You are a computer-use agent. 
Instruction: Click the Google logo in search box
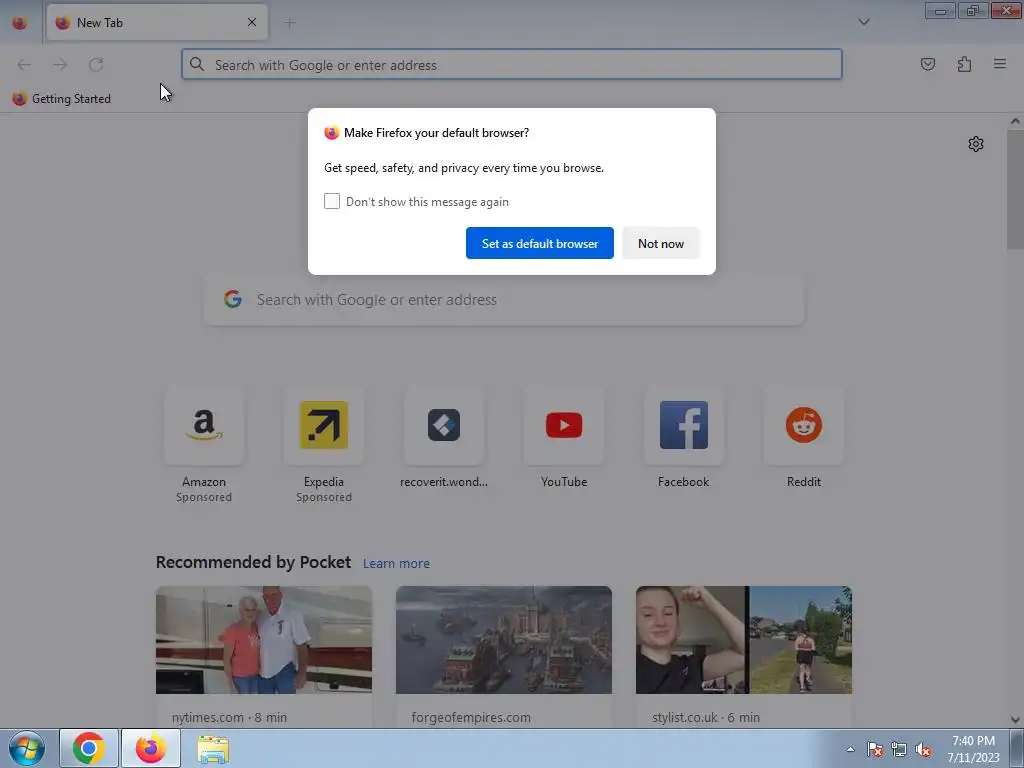(232, 299)
